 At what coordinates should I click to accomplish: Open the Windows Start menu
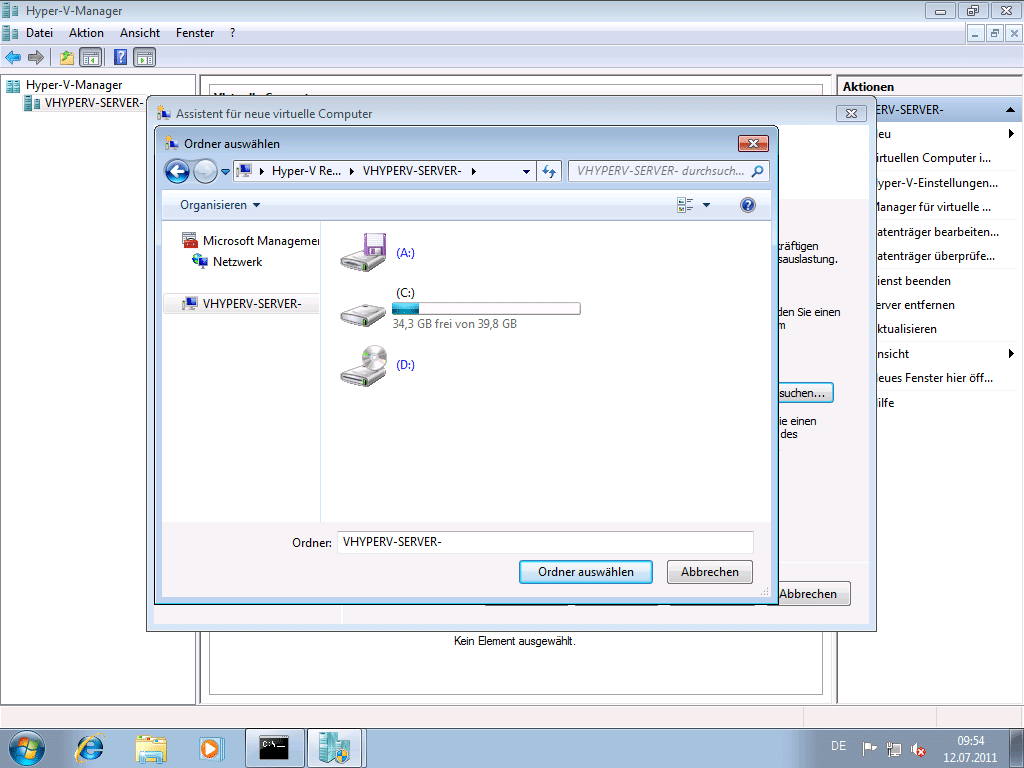[27, 748]
